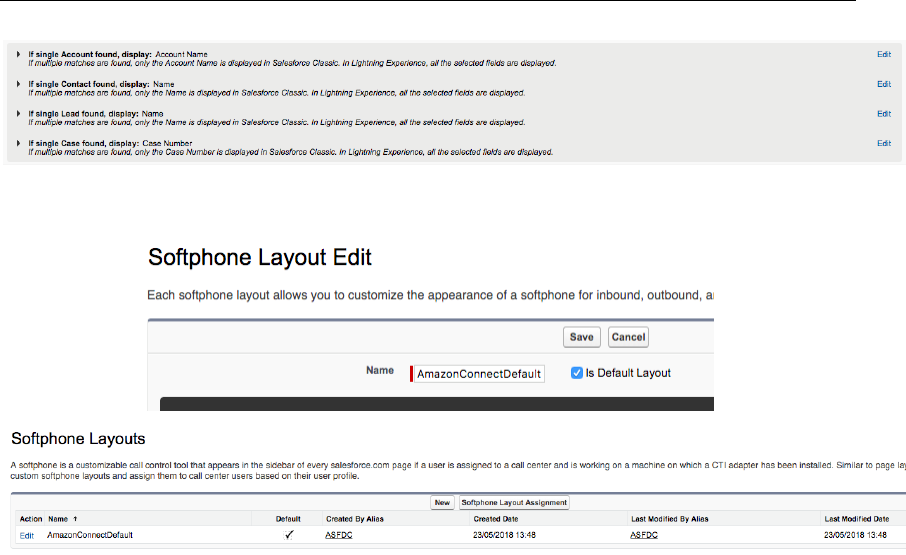Expand the single Case found section

(19, 144)
